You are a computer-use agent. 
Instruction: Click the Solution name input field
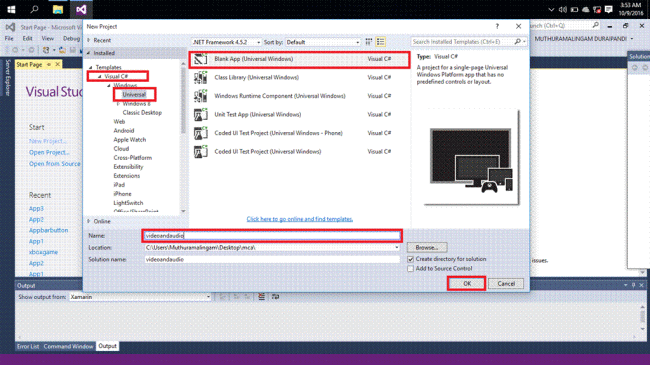coord(272,259)
